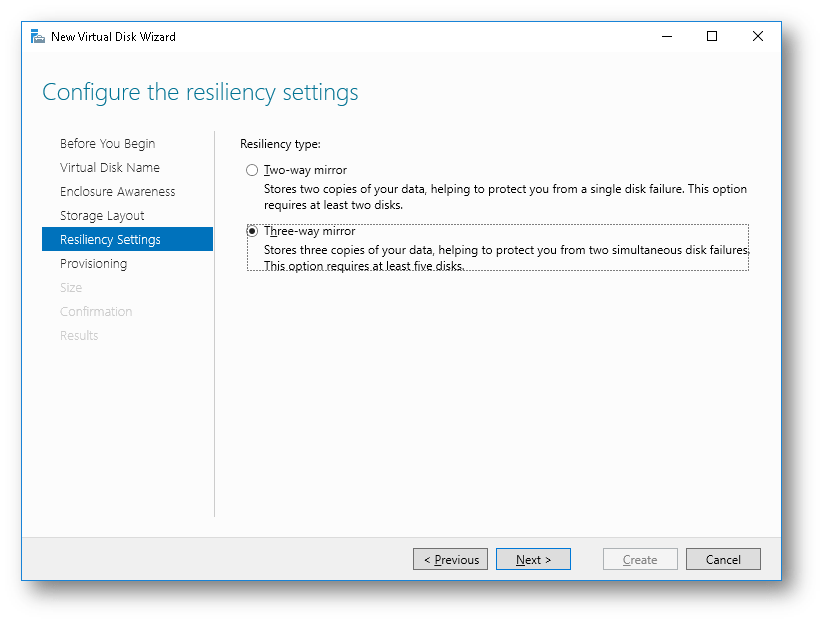Click the New Virtual Disk Wizard title bar icon
824x623 pixels.
tap(37, 35)
